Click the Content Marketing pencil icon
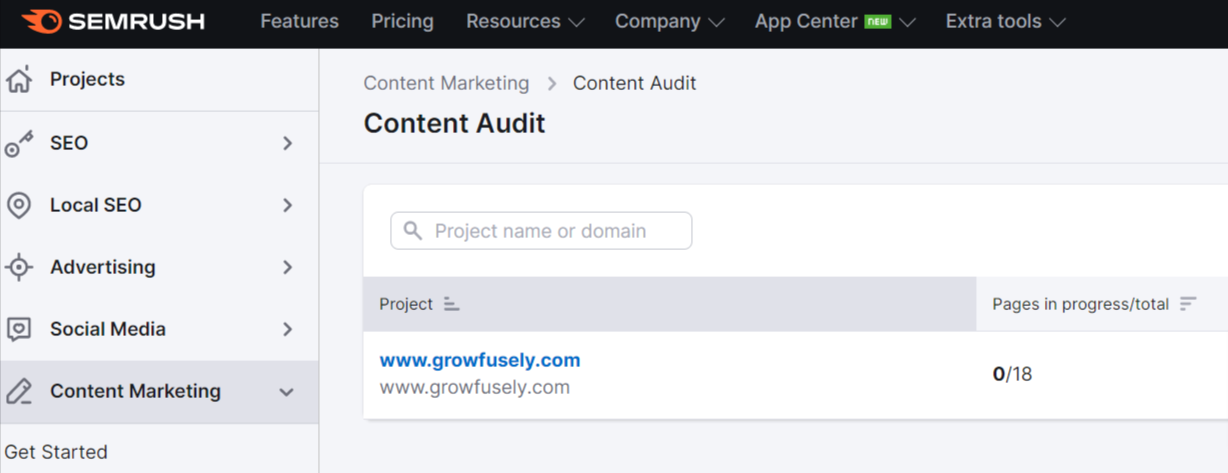 click(19, 391)
